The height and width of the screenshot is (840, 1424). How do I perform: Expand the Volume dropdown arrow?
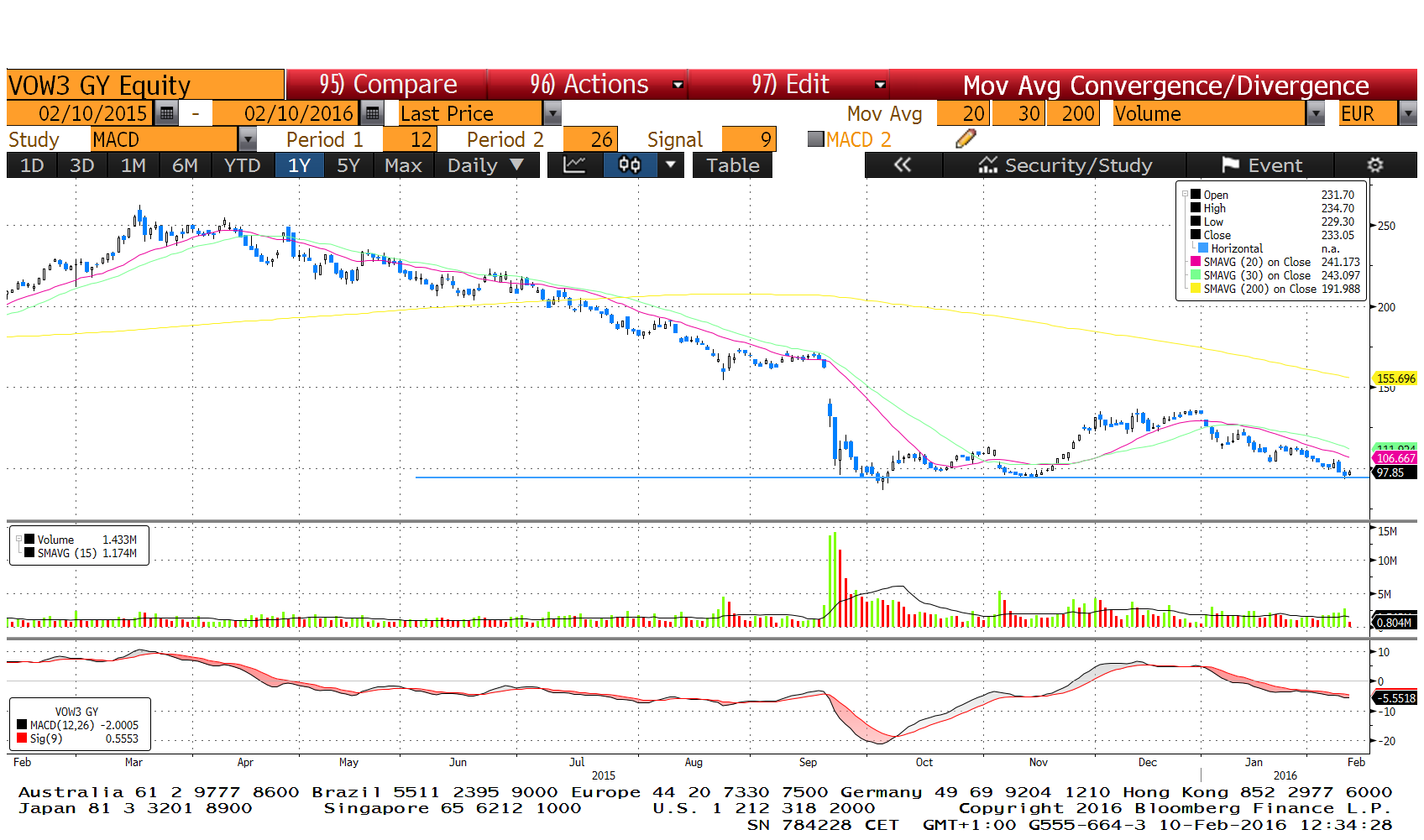coord(1316,113)
